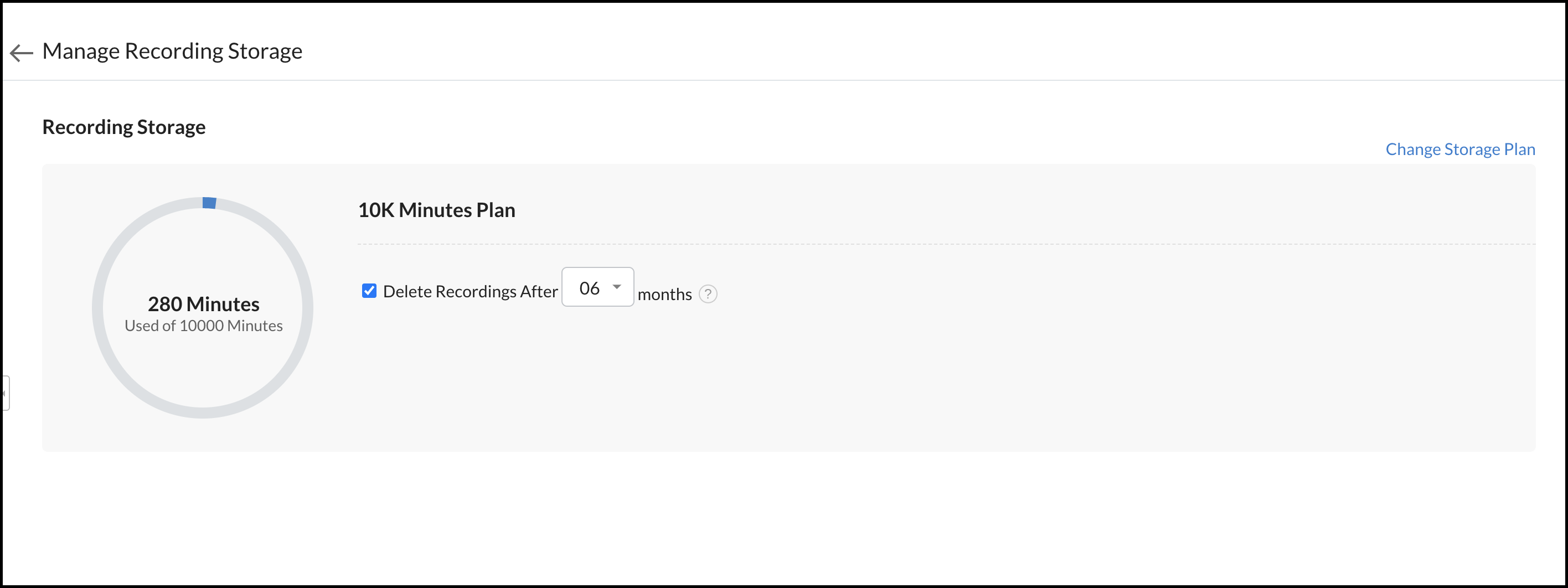Screen dimensions: 1568x588
Task: Click the help question mark icon
Action: (x=707, y=294)
